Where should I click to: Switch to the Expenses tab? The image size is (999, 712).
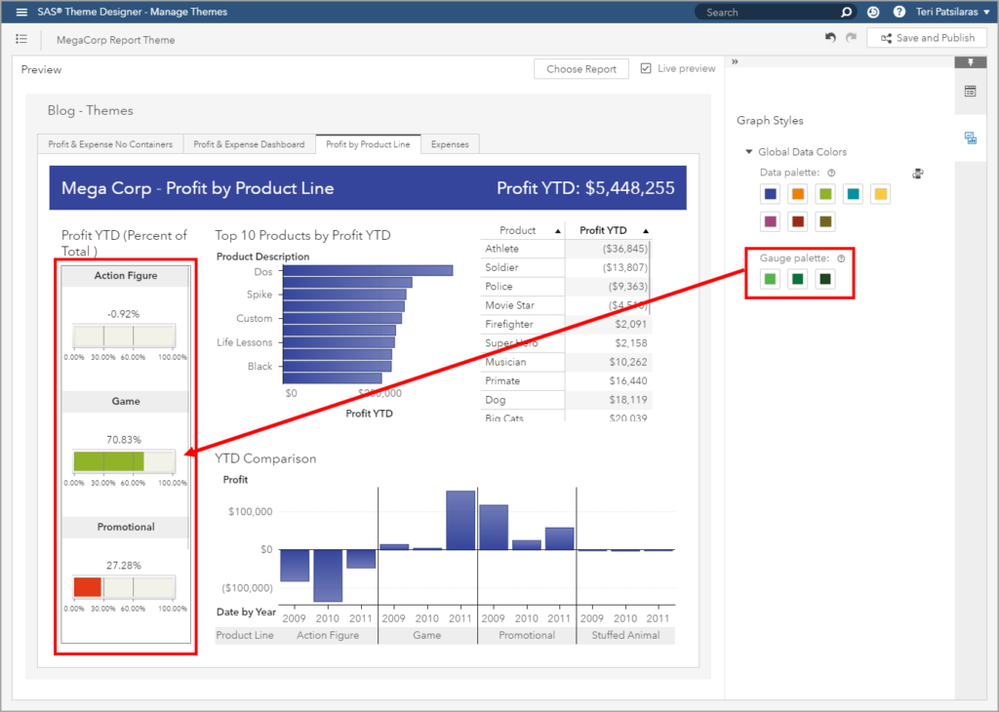pyautogui.click(x=450, y=145)
